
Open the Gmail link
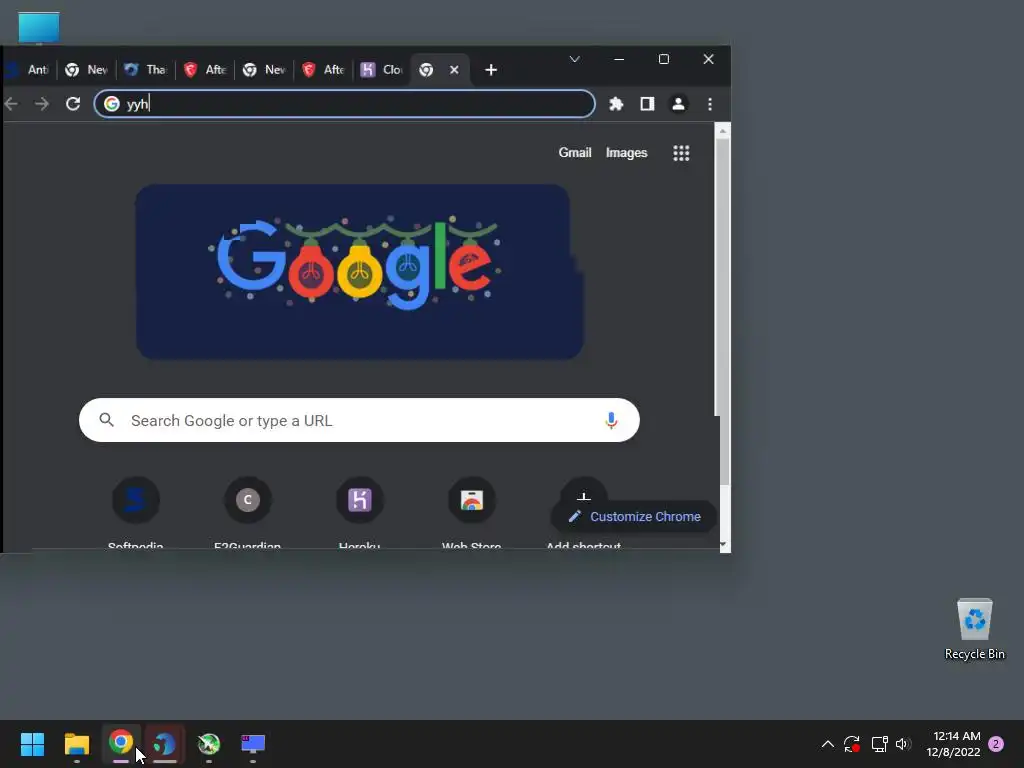575,153
